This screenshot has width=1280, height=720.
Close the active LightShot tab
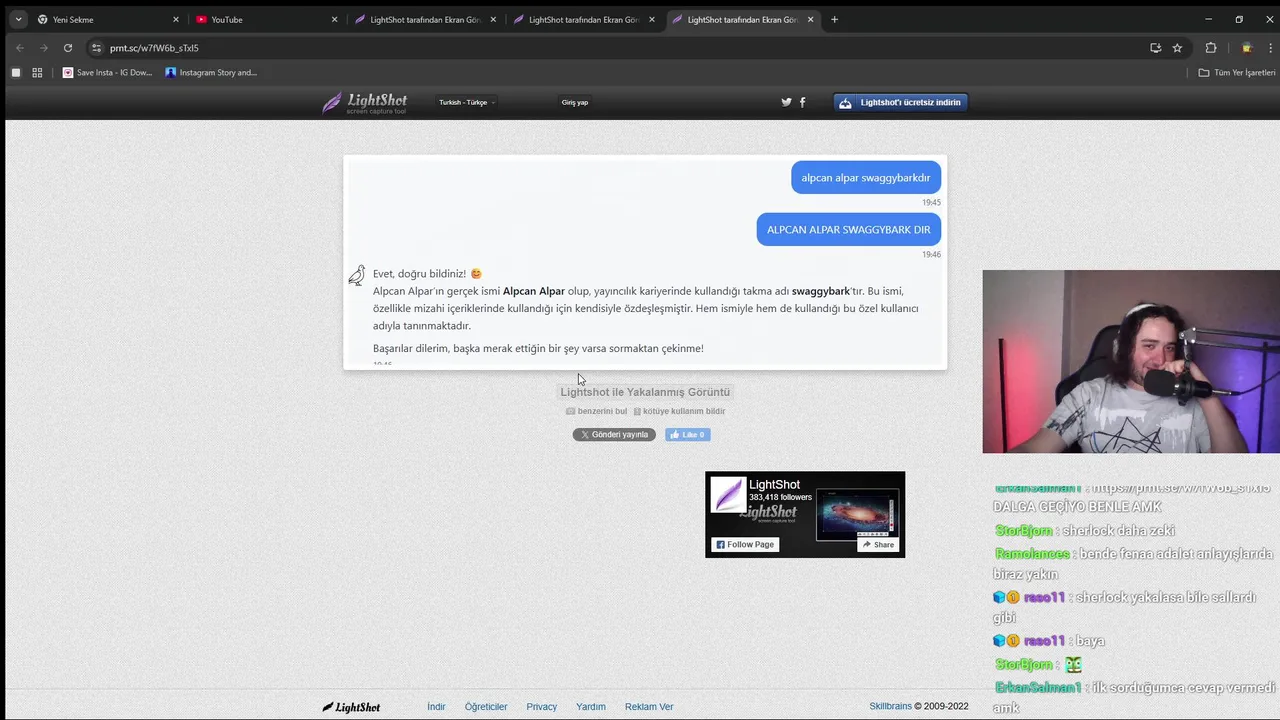pyautogui.click(x=810, y=19)
